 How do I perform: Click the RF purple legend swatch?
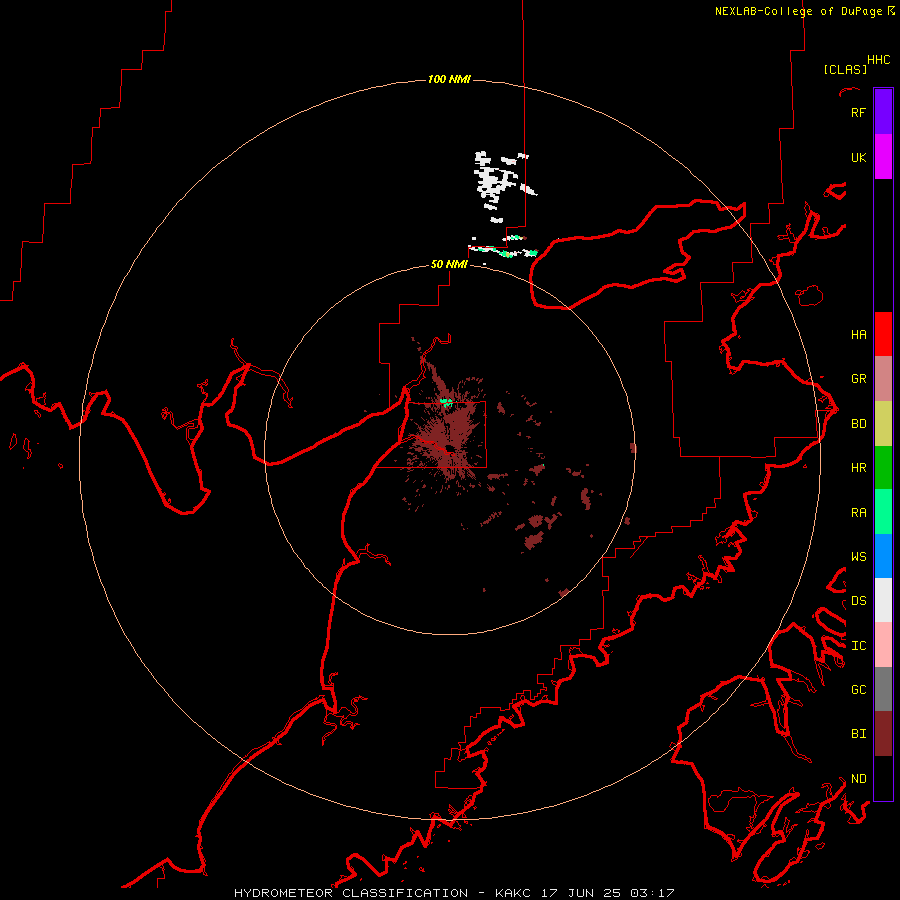point(883,112)
